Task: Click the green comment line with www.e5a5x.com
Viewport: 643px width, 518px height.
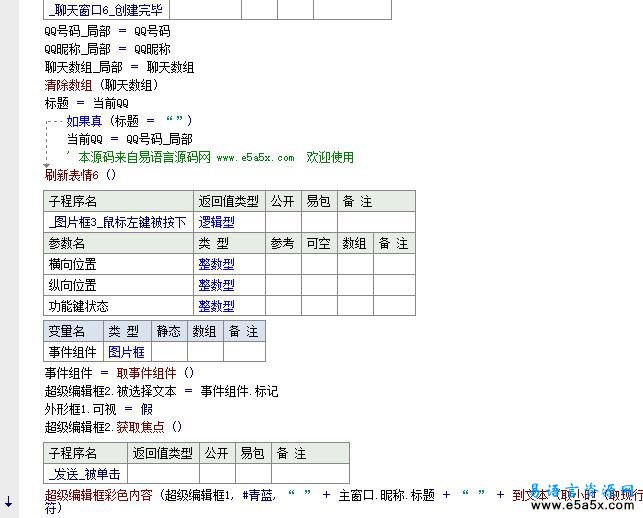Action: [210, 157]
